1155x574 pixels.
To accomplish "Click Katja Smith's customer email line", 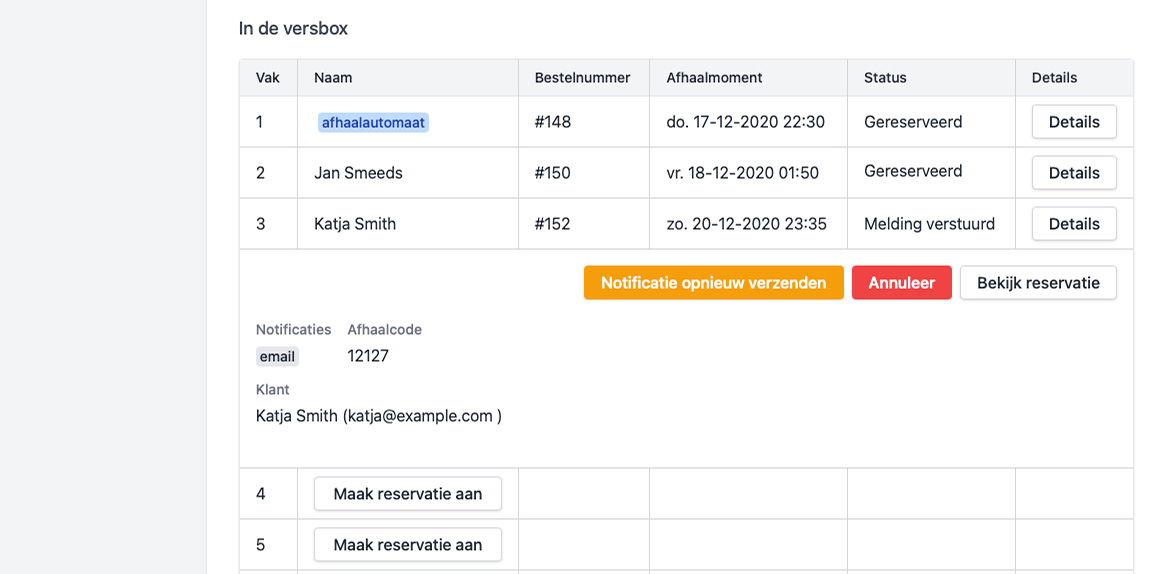I will (x=379, y=416).
